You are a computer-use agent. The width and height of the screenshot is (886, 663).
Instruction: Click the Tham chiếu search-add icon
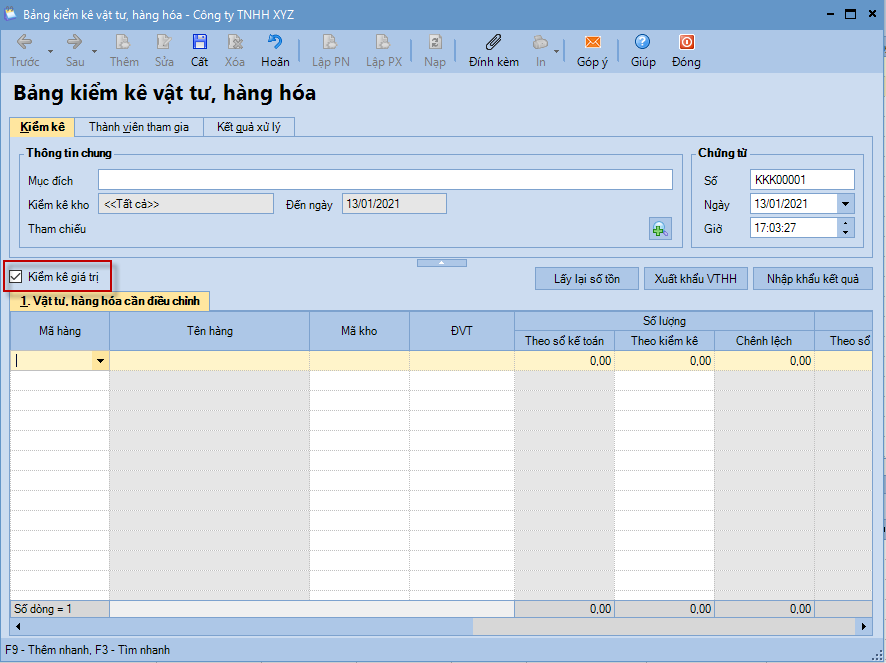click(660, 229)
